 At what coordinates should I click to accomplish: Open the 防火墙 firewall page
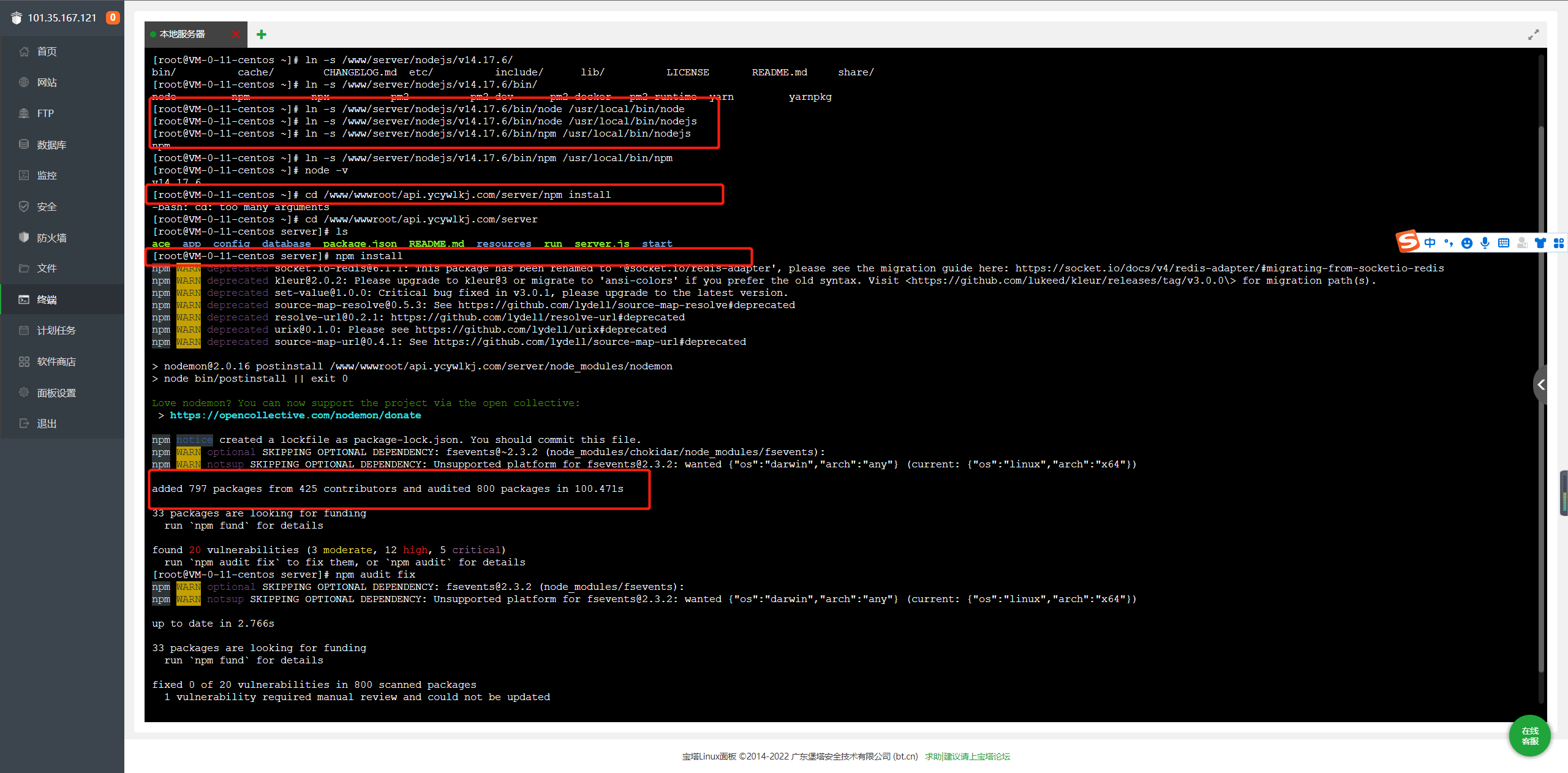51,238
